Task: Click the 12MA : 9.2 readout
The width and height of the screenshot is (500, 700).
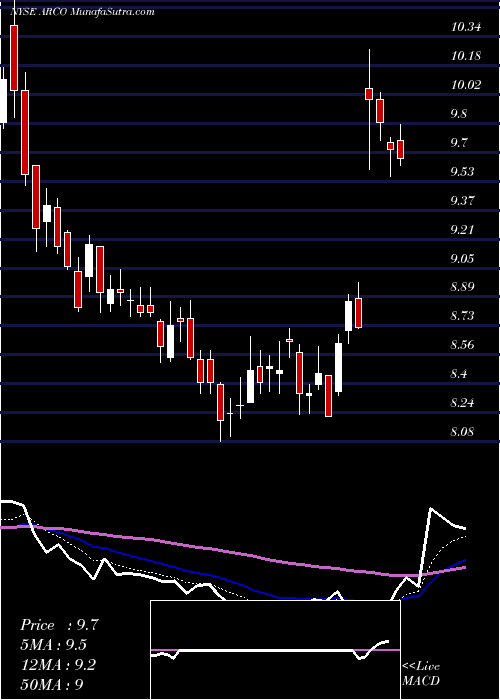Action: tap(58, 664)
